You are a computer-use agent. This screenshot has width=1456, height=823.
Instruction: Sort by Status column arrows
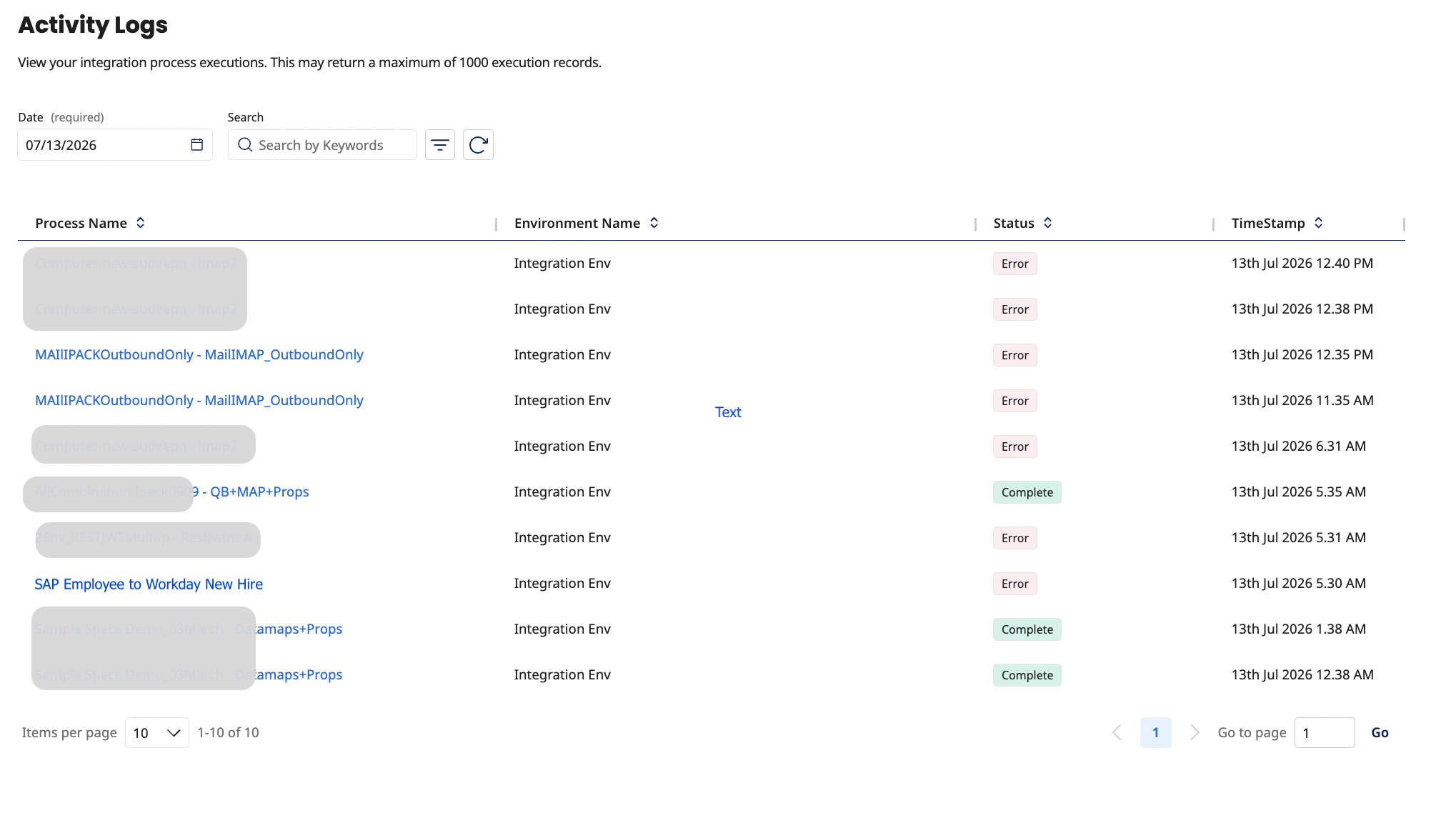click(1047, 223)
